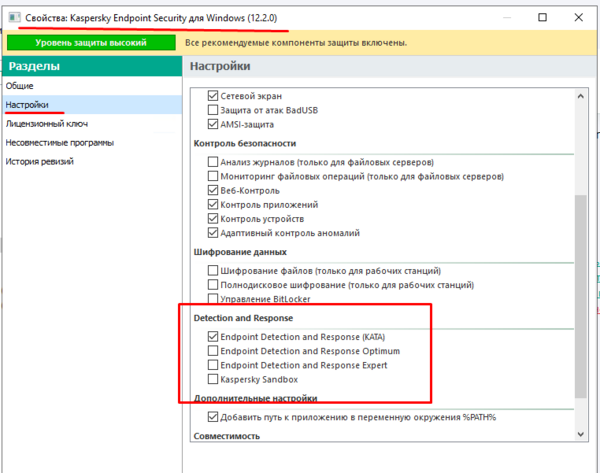600x473 pixels.
Task: Click the Kaspersky window title icon
Action: 15,18
